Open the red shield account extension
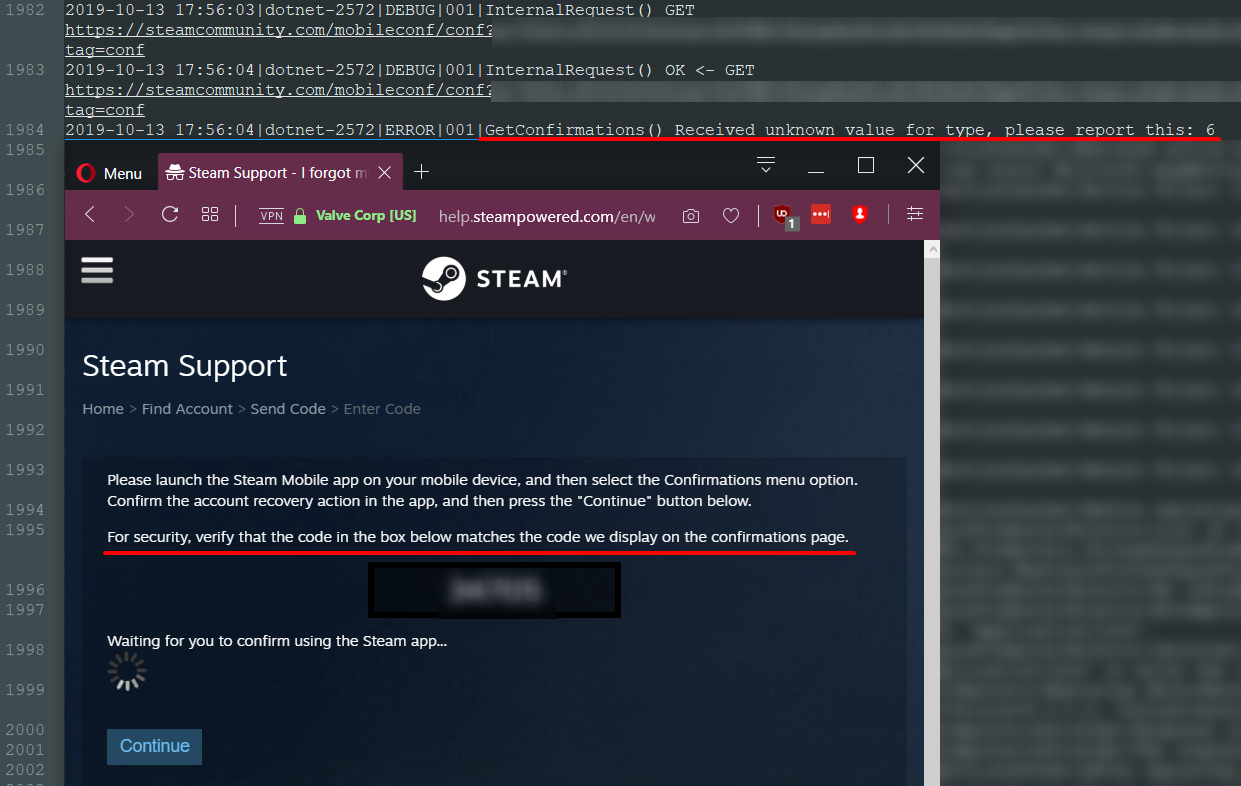 click(x=859, y=215)
